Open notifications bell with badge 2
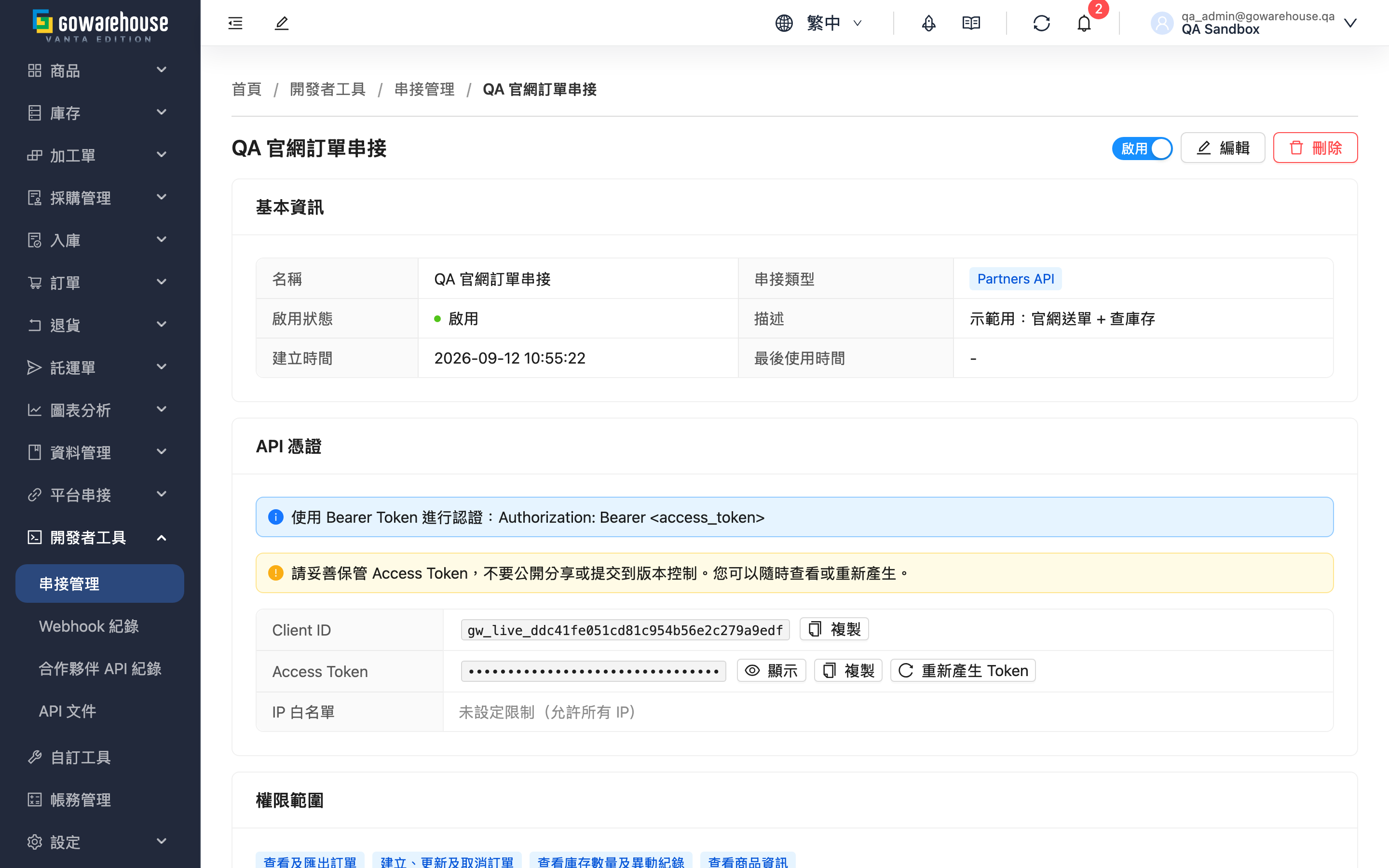1389x868 pixels. [x=1084, y=23]
